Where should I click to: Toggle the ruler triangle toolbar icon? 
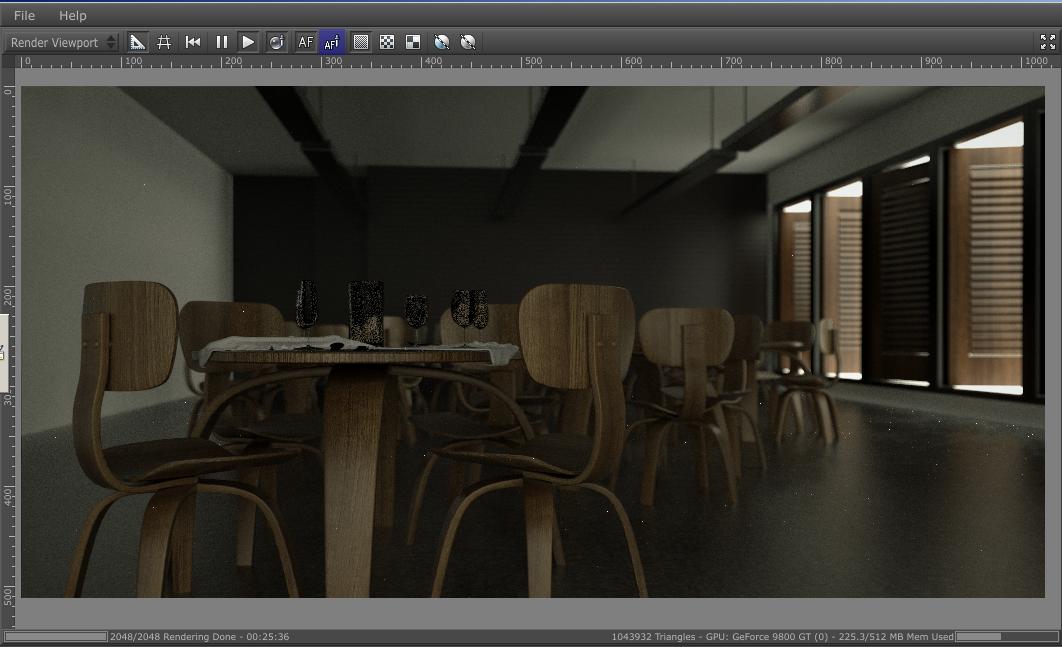click(137, 42)
